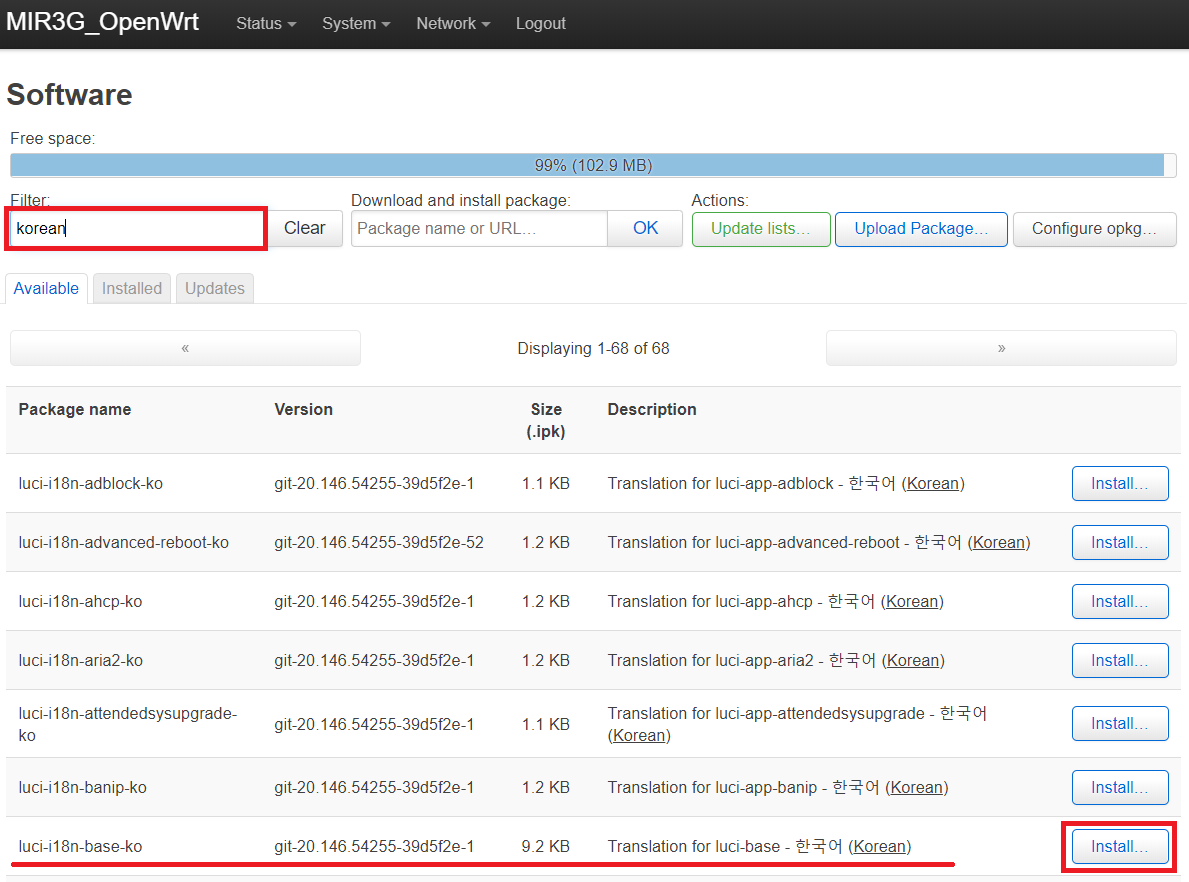Go to the next page of packages
Viewport: 1189px width, 882px height.
click(1001, 347)
